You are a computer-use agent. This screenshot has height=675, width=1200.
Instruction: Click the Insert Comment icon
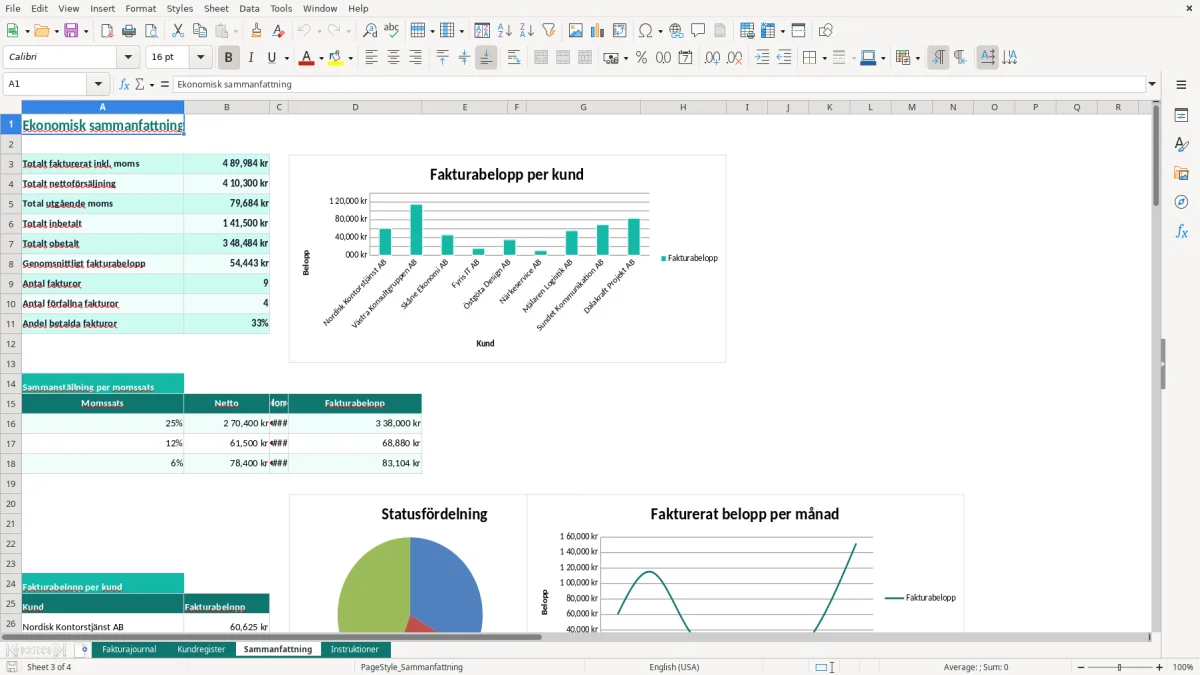[x=698, y=31]
